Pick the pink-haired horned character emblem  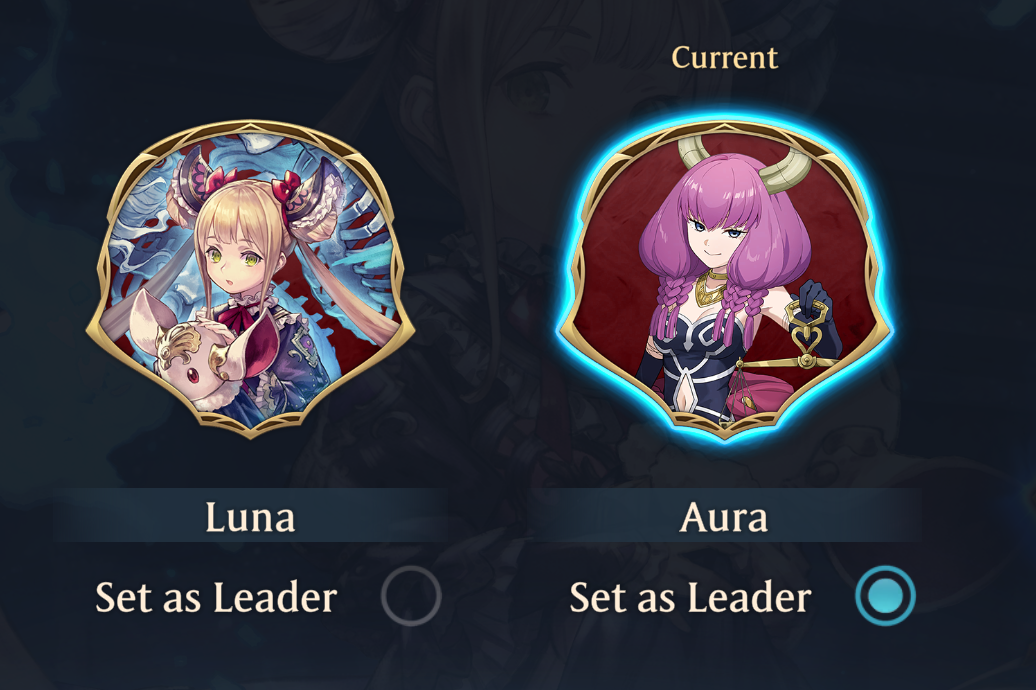point(724,279)
